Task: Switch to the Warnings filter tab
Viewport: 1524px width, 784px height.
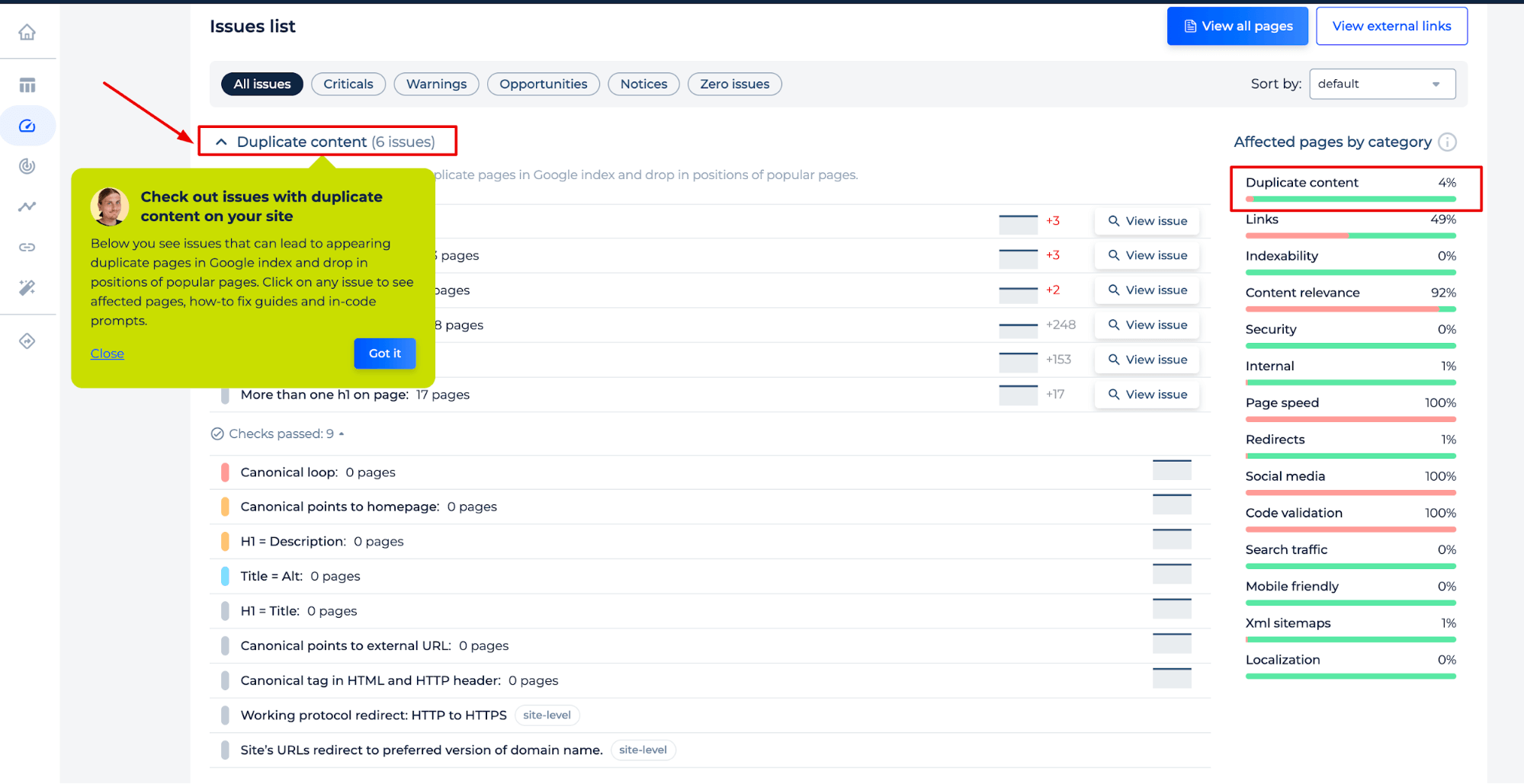Action: click(x=436, y=84)
